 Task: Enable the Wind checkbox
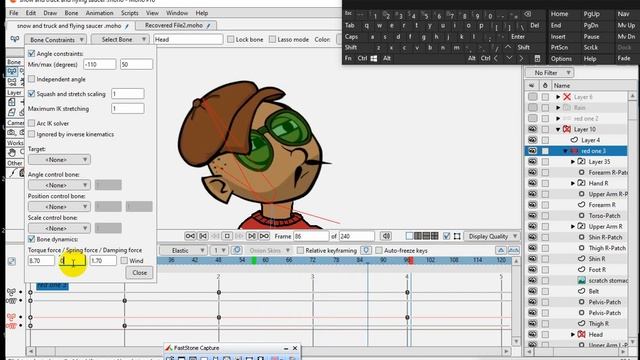pos(124,260)
